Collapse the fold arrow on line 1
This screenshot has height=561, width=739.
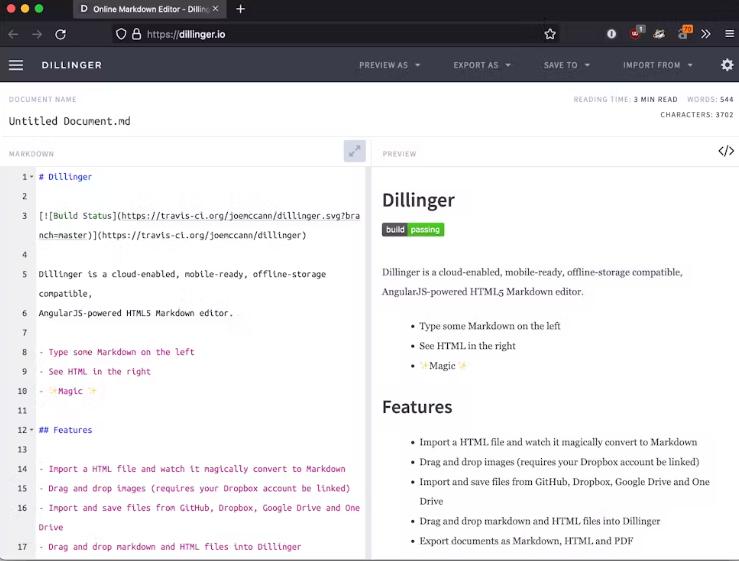[32, 177]
